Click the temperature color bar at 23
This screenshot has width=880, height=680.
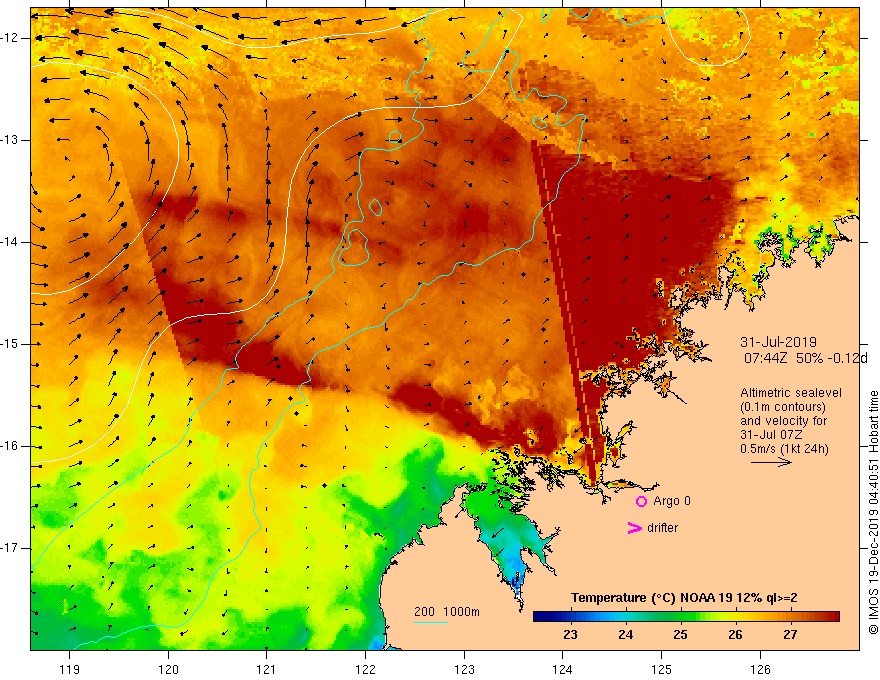571,617
